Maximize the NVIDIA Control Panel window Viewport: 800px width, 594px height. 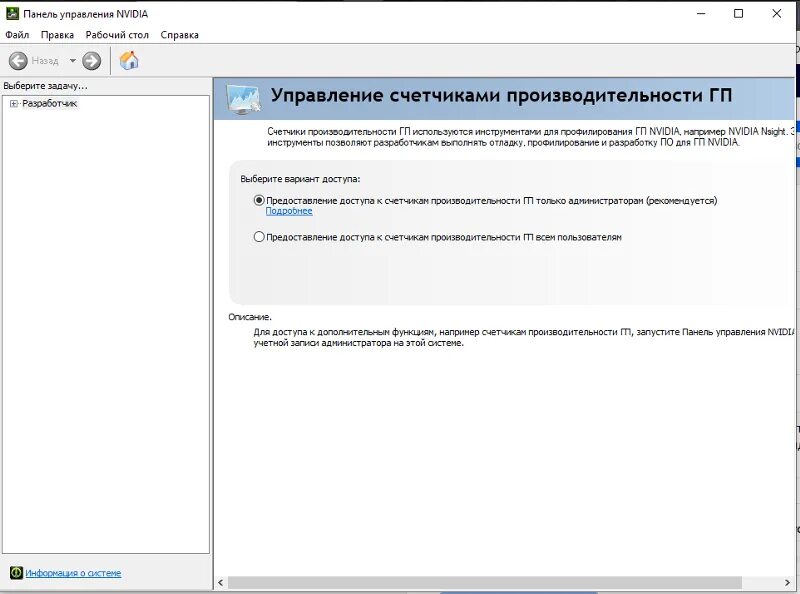(x=738, y=14)
